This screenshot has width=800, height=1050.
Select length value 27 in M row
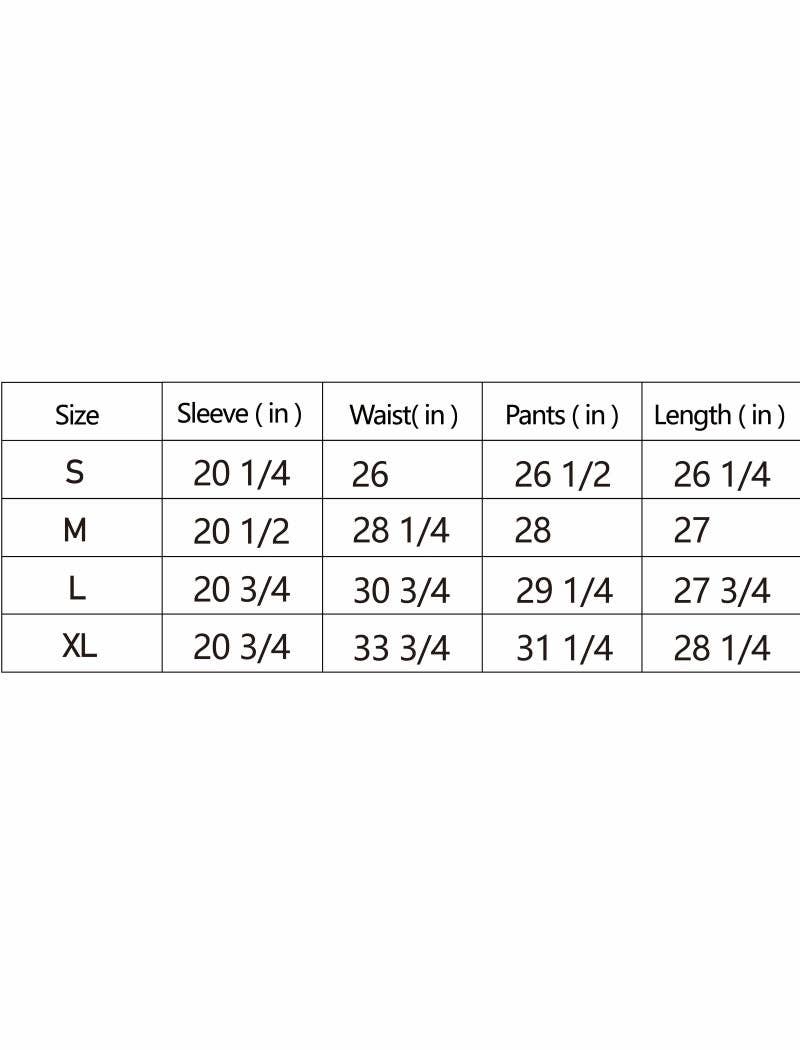(x=691, y=531)
